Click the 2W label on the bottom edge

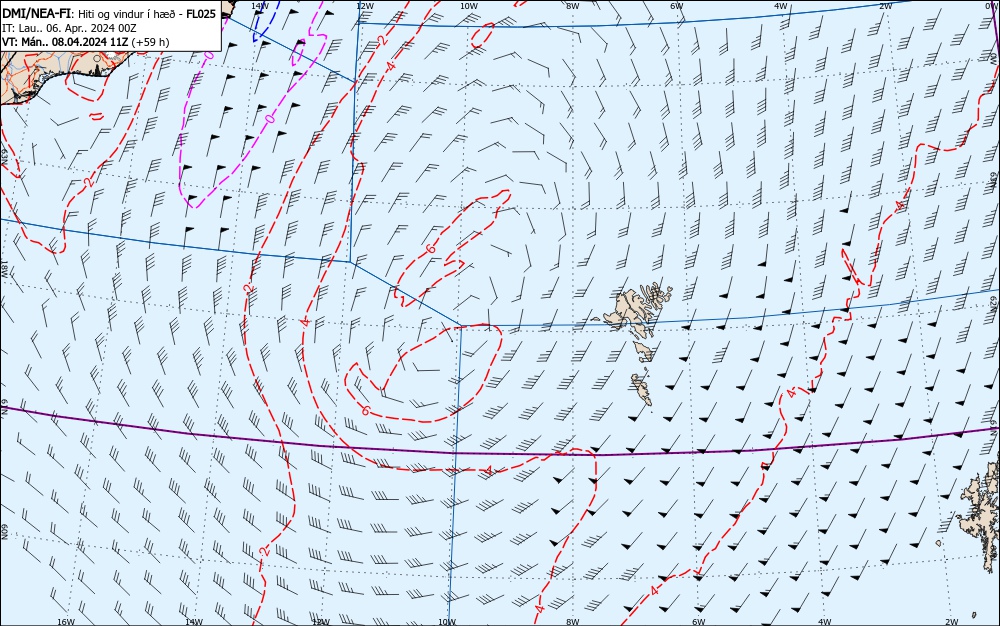point(951,622)
